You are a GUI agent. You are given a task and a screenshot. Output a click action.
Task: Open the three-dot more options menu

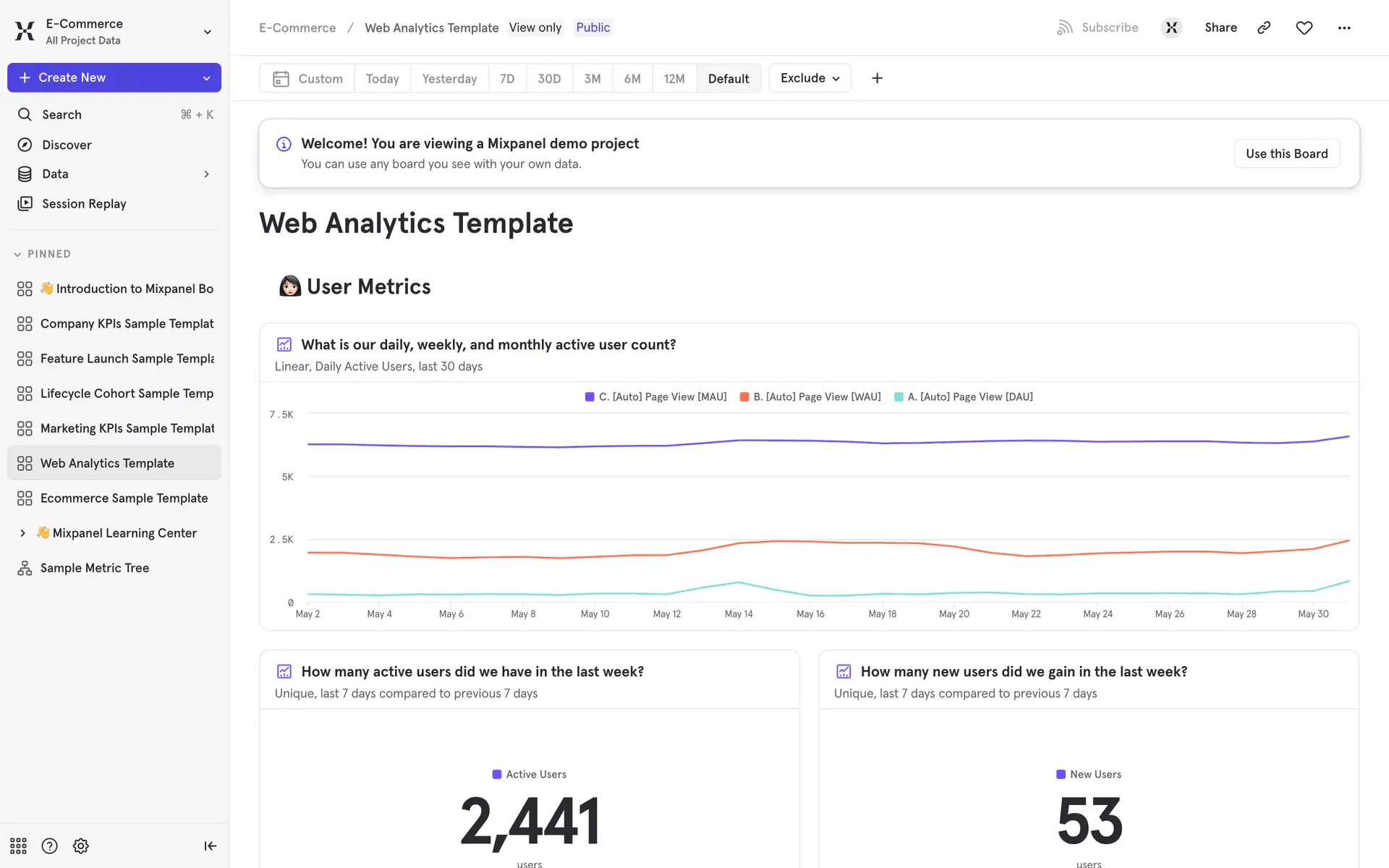[1344, 27]
